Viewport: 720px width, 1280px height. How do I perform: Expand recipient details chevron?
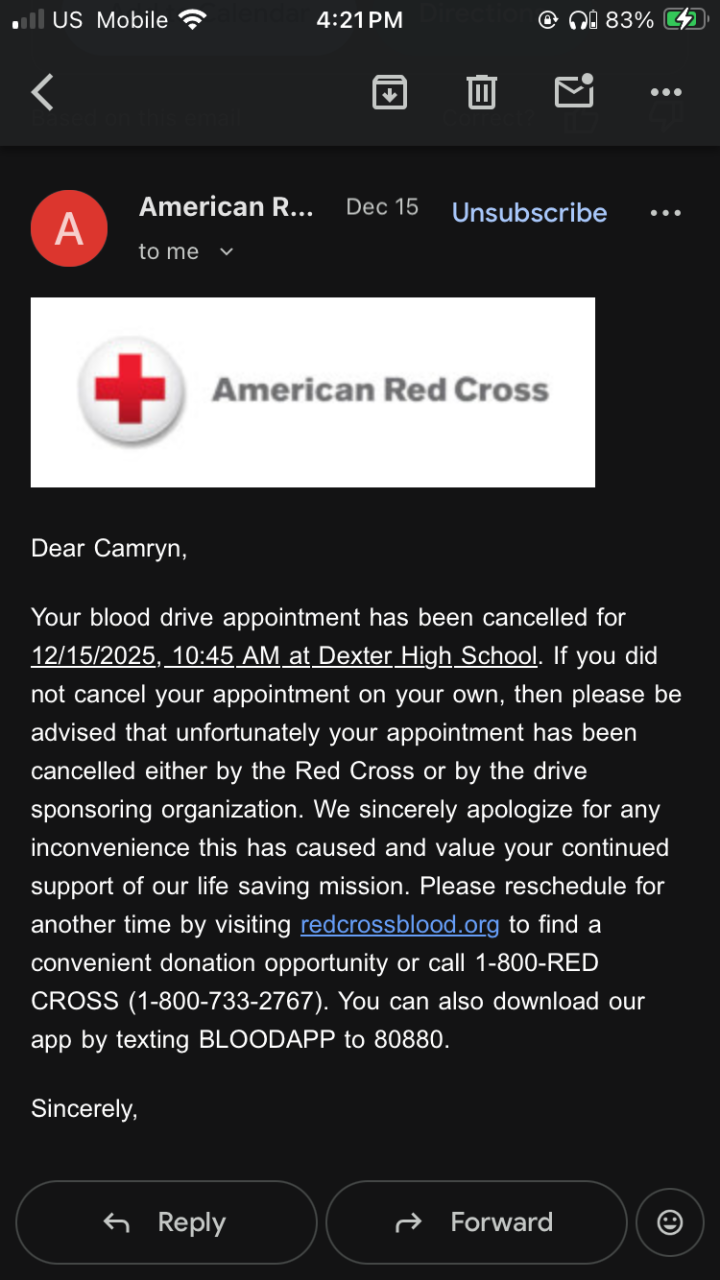point(226,252)
